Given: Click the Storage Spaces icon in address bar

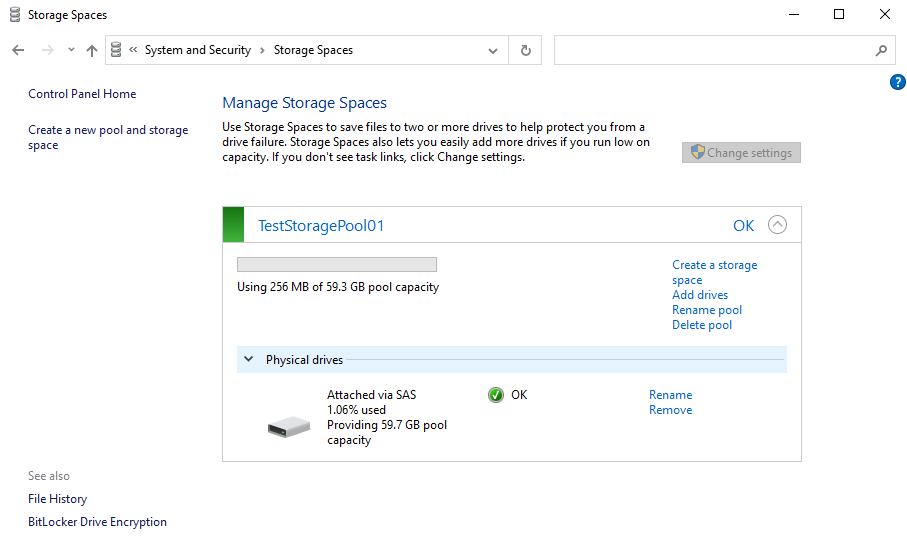Looking at the screenshot, I should (117, 50).
